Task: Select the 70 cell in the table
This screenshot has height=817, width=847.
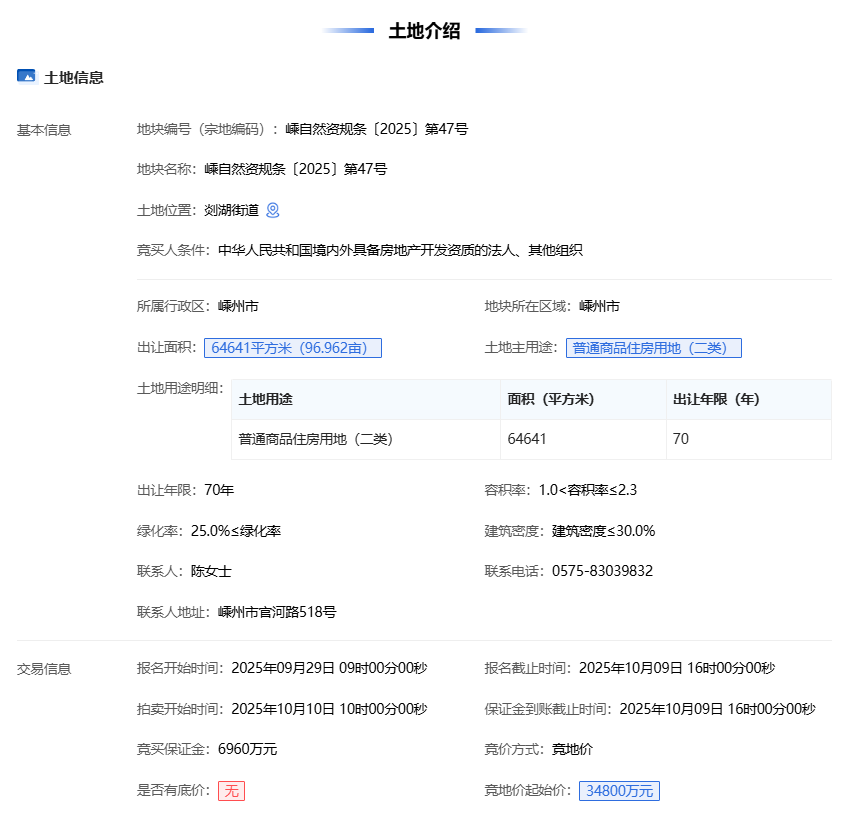Action: click(681, 439)
